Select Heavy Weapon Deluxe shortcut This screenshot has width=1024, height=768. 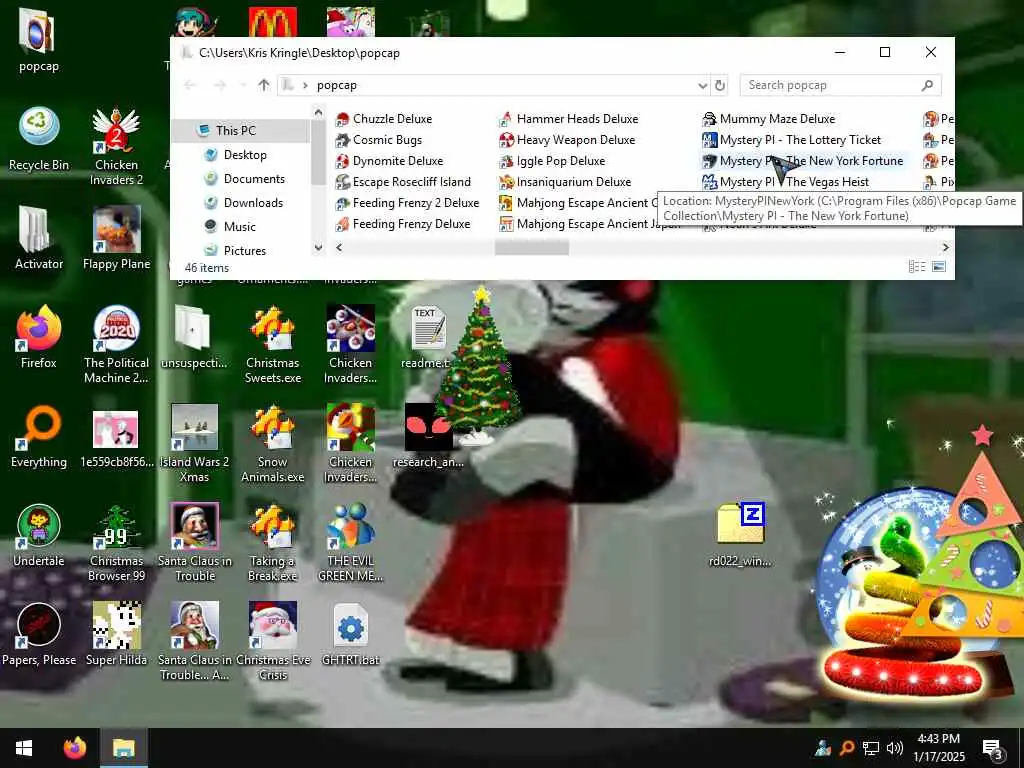click(567, 140)
